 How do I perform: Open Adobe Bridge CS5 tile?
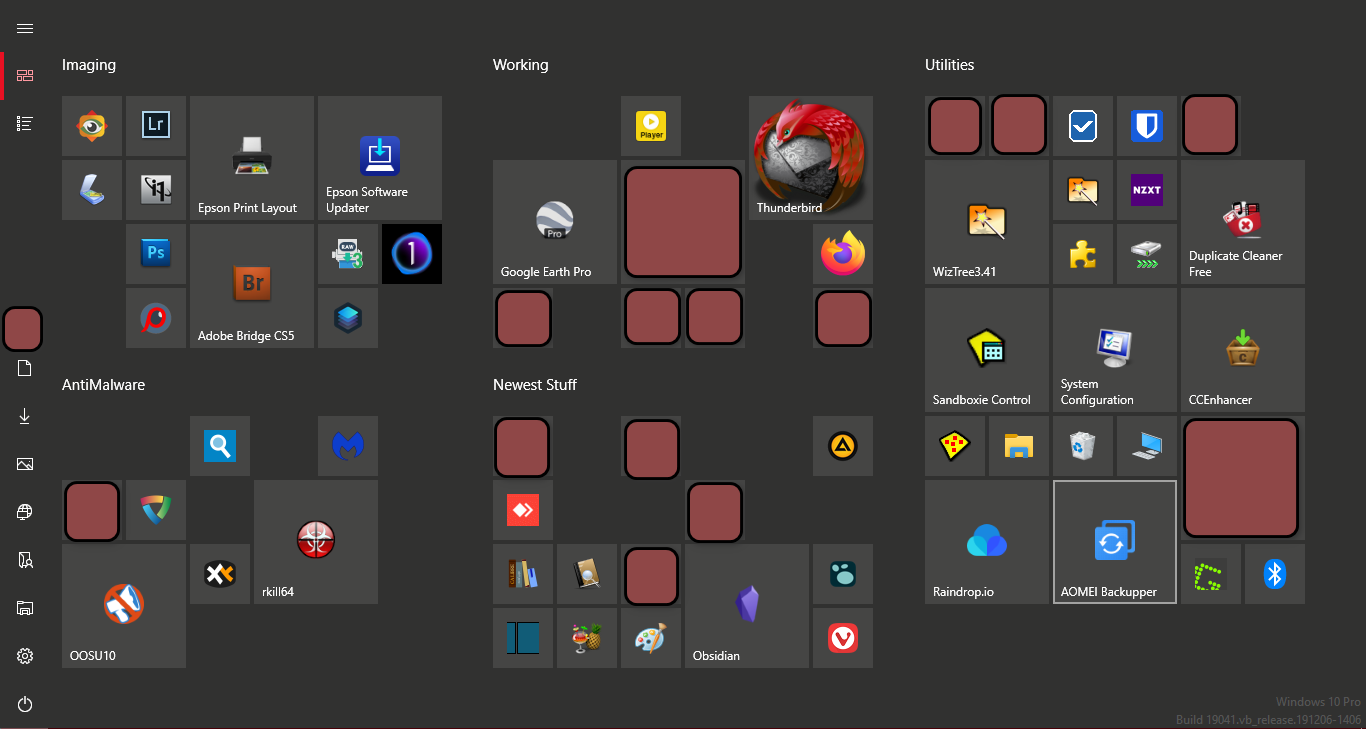pyautogui.click(x=252, y=286)
